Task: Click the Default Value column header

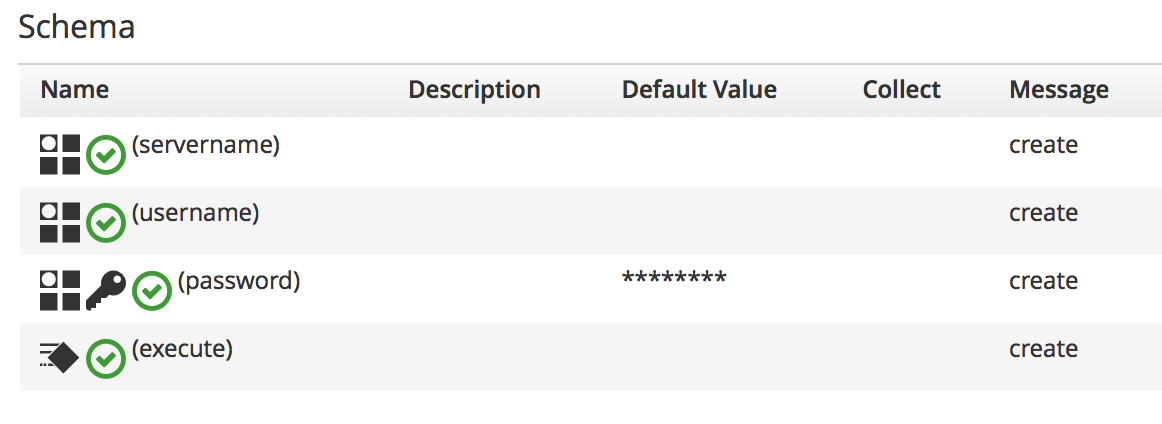Action: tap(699, 90)
